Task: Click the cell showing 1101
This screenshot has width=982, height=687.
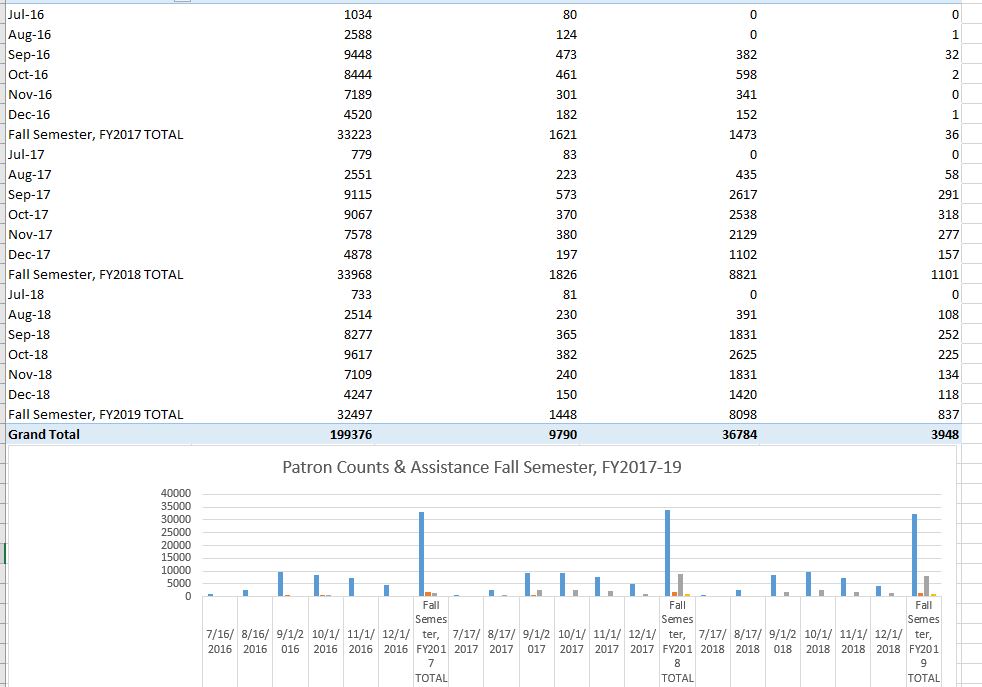Action: pyautogui.click(x=944, y=275)
